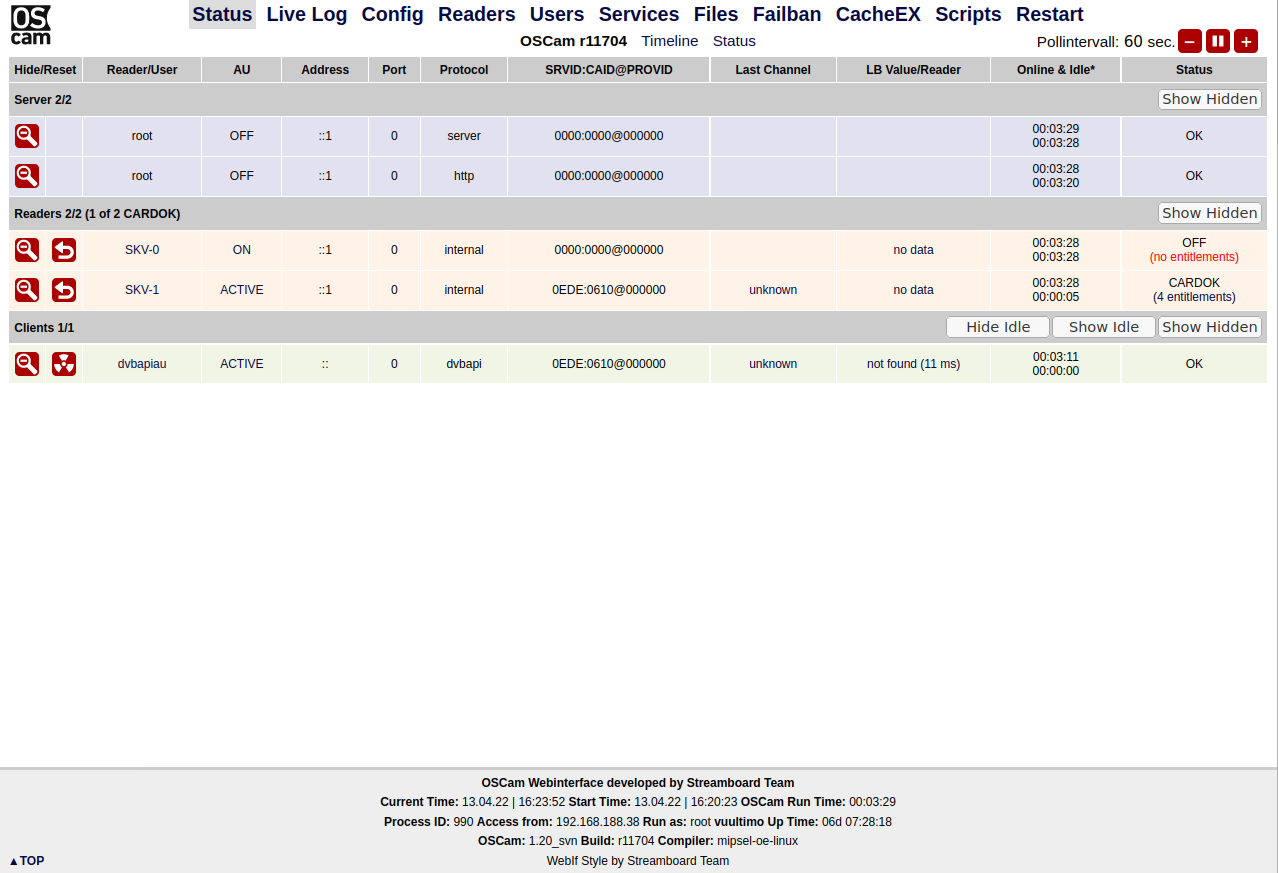Click the AU ON cell for SKV-0

(242, 250)
